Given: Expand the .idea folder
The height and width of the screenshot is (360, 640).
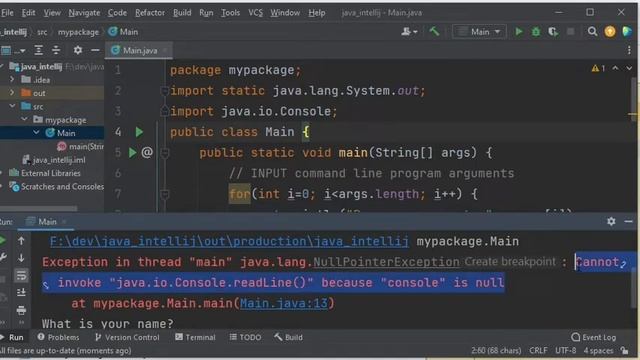Looking at the screenshot, I should pyautogui.click(x=12, y=79).
